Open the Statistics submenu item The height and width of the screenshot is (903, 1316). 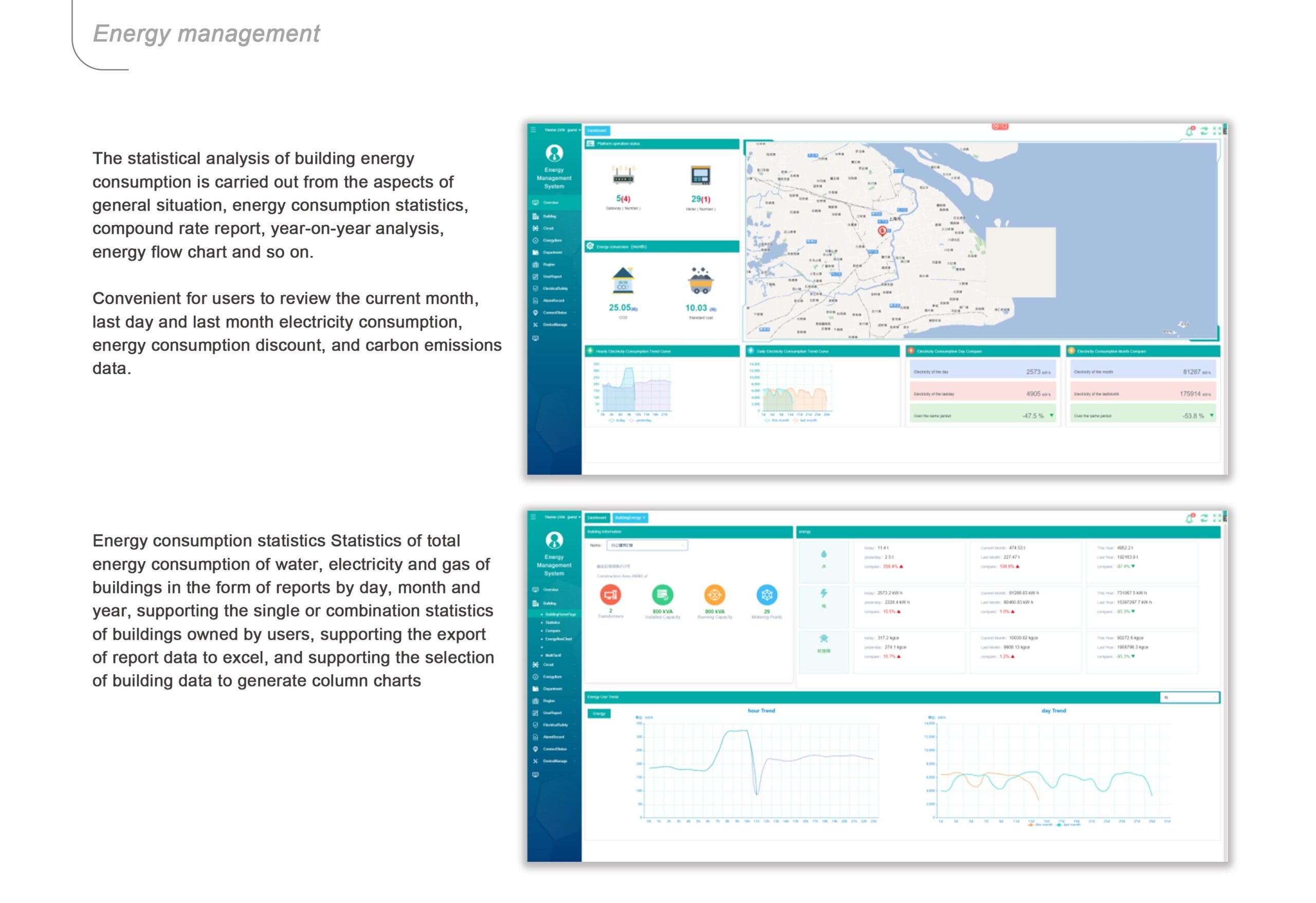[x=553, y=623]
